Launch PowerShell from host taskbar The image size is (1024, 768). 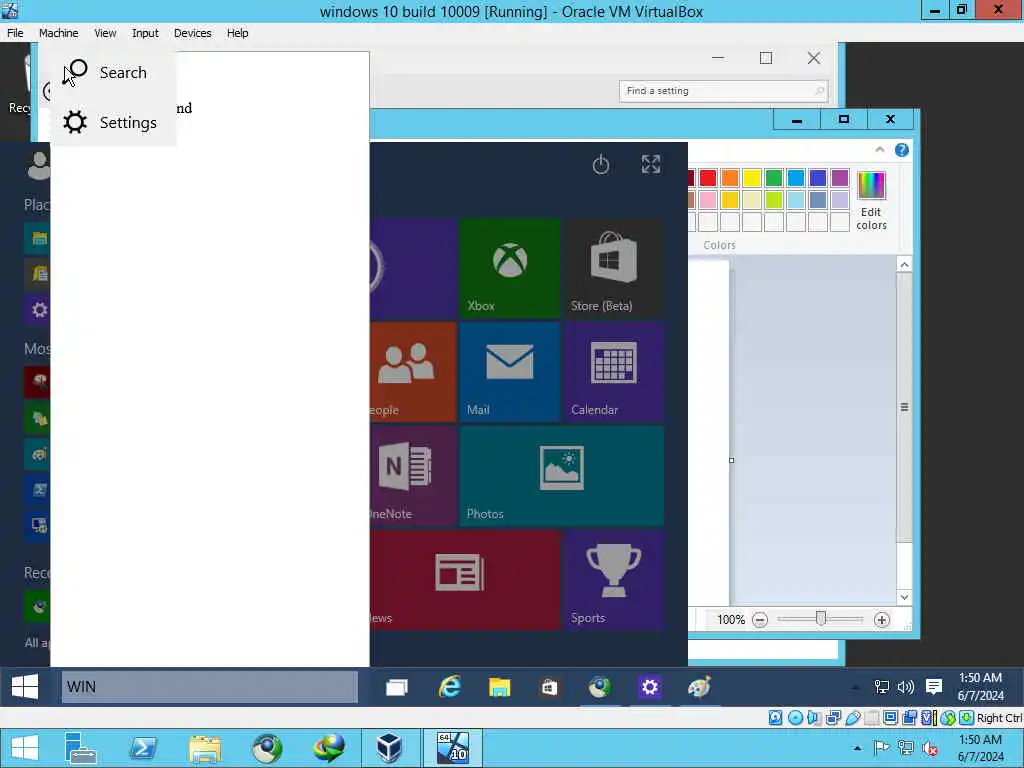tap(142, 748)
